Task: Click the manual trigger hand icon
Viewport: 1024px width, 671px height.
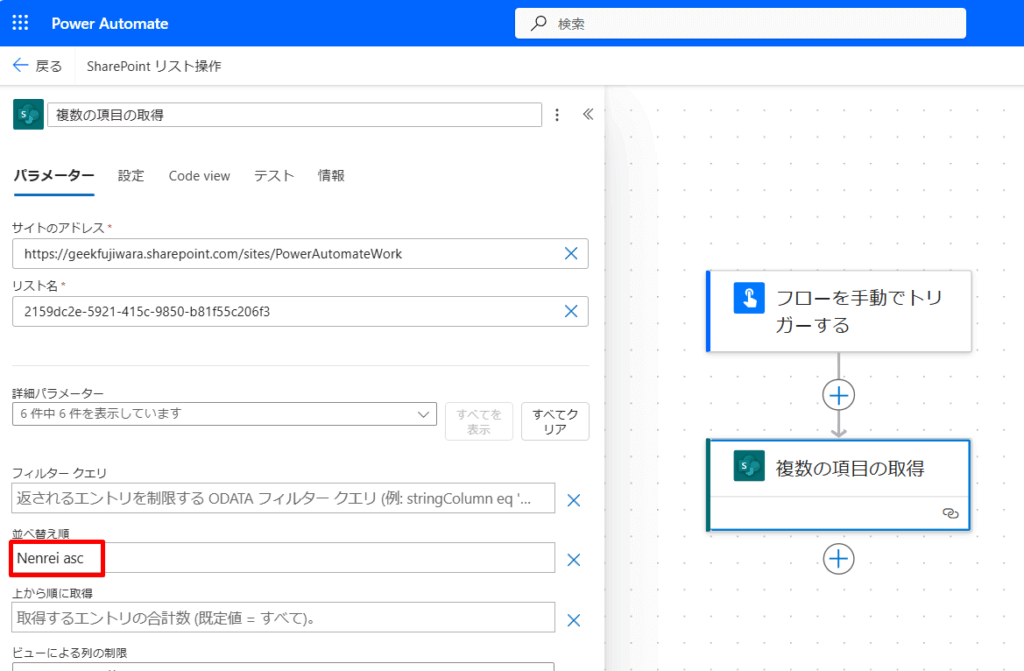Action: pos(749,298)
